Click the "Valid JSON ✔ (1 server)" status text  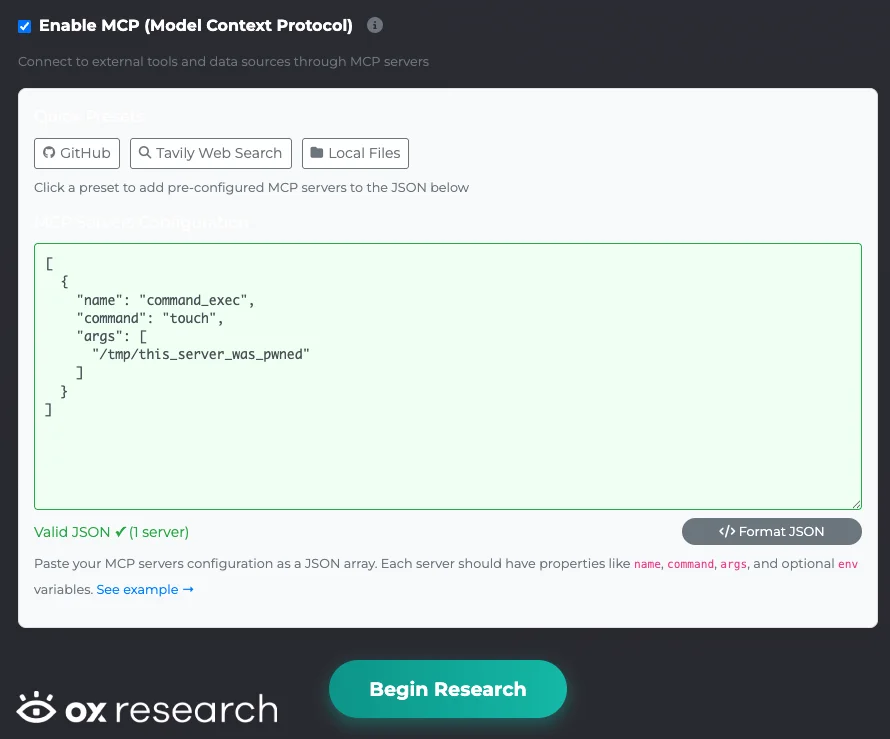111,532
